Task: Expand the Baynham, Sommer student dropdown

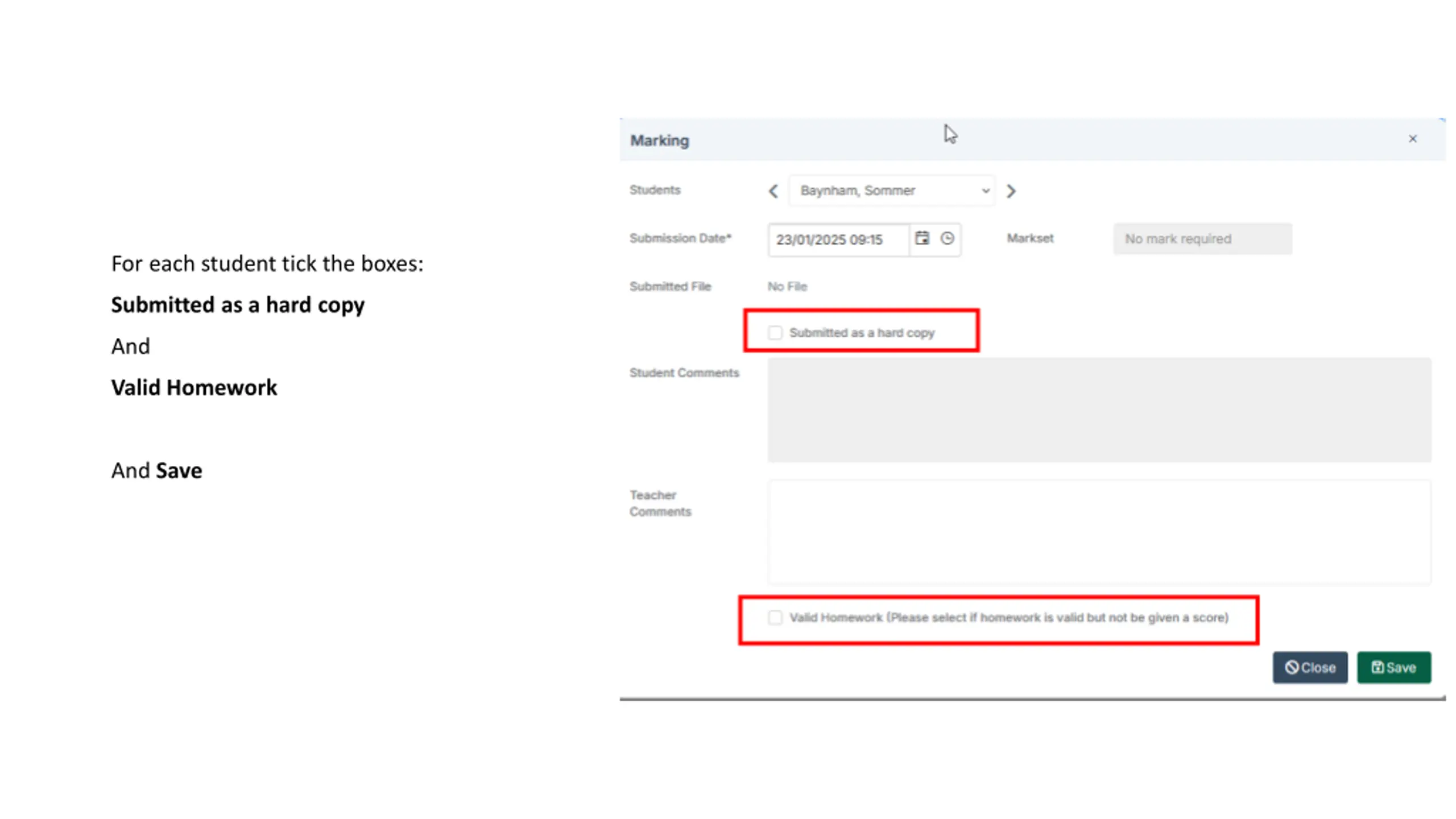Action: (891, 191)
